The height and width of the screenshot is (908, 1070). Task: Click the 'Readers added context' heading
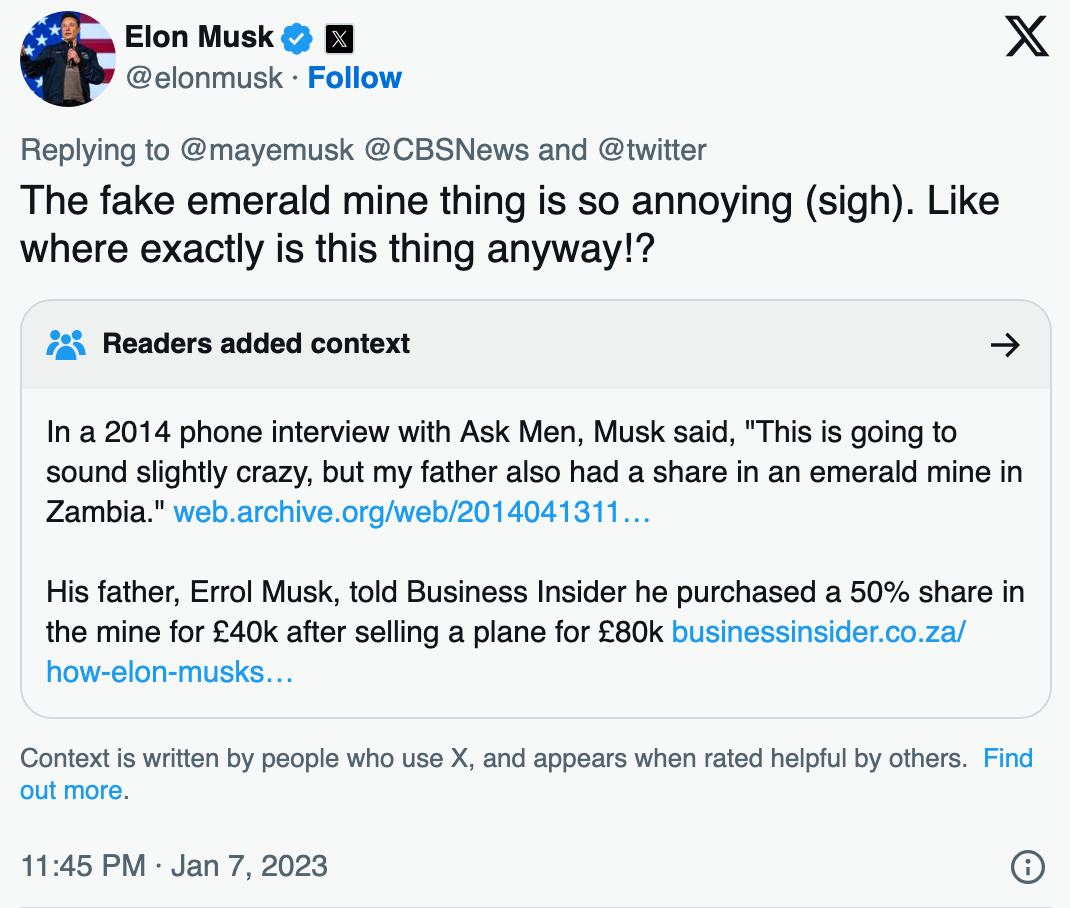pos(256,344)
